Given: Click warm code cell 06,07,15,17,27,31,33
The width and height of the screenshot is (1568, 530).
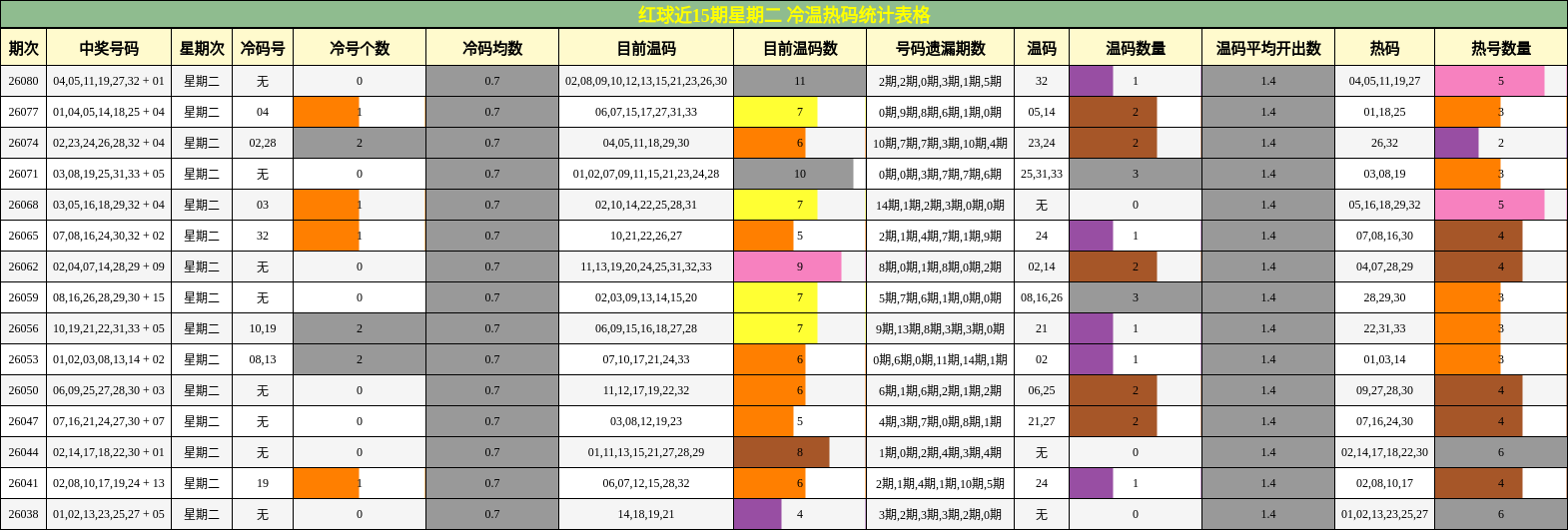Looking at the screenshot, I should click(x=646, y=112).
